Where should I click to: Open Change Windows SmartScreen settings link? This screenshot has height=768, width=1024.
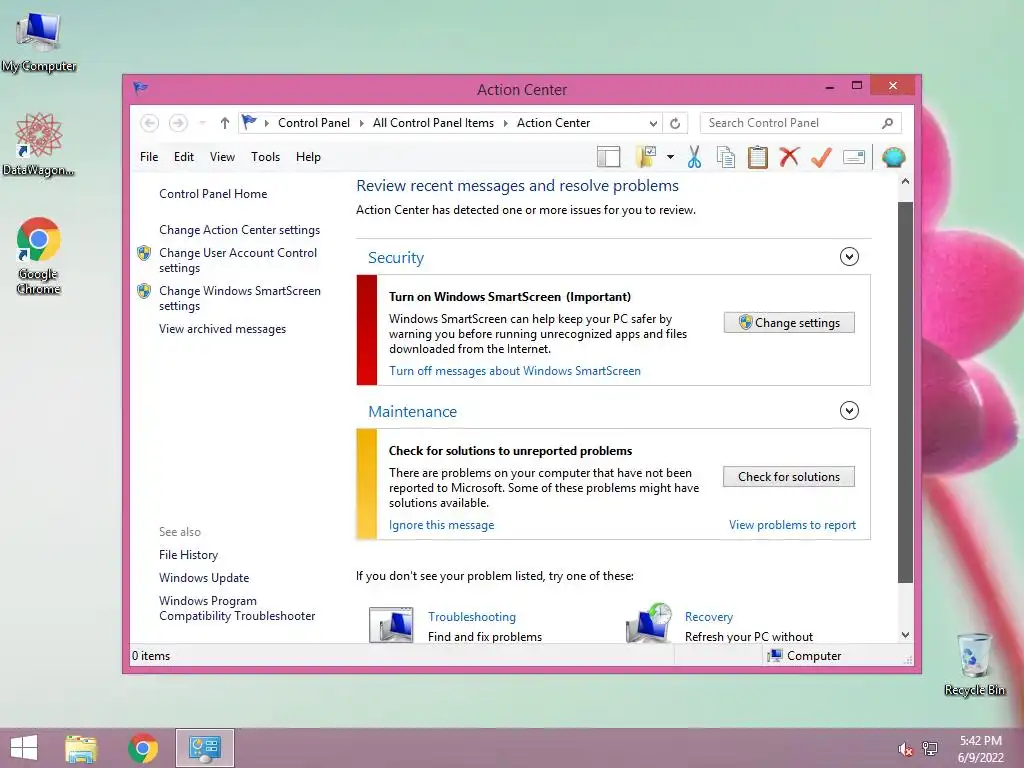click(240, 298)
